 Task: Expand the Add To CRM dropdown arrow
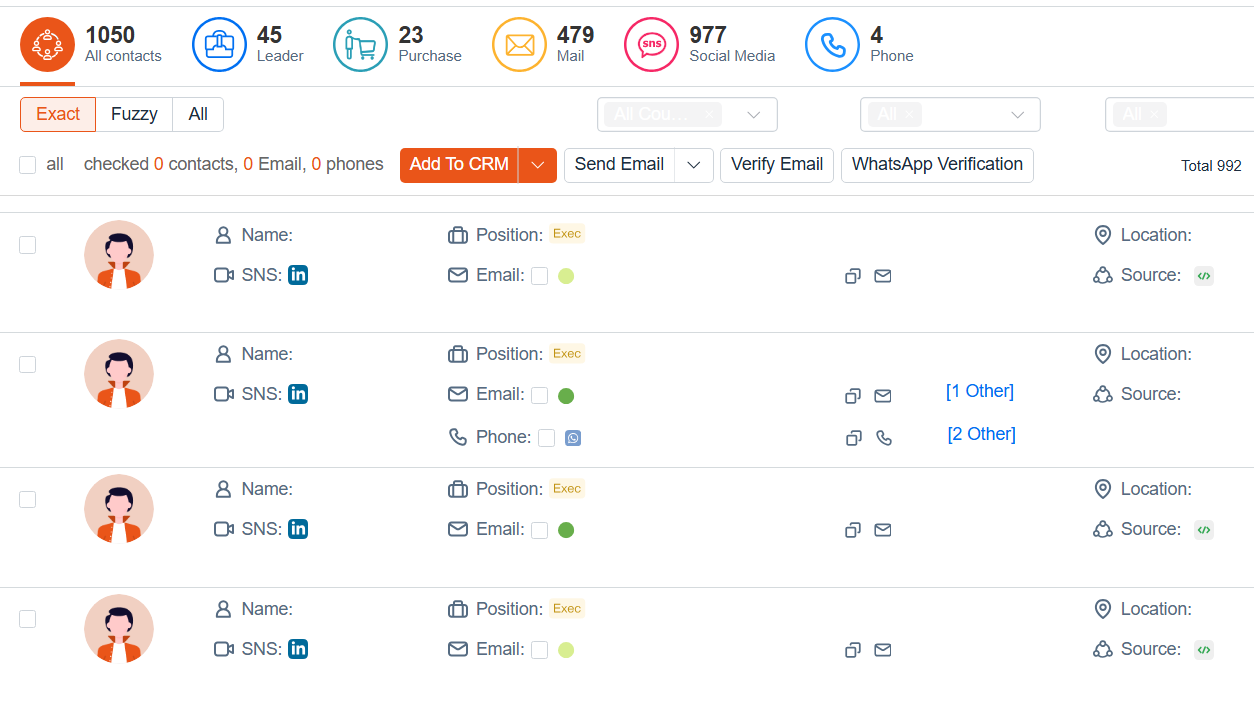pyautogui.click(x=538, y=165)
